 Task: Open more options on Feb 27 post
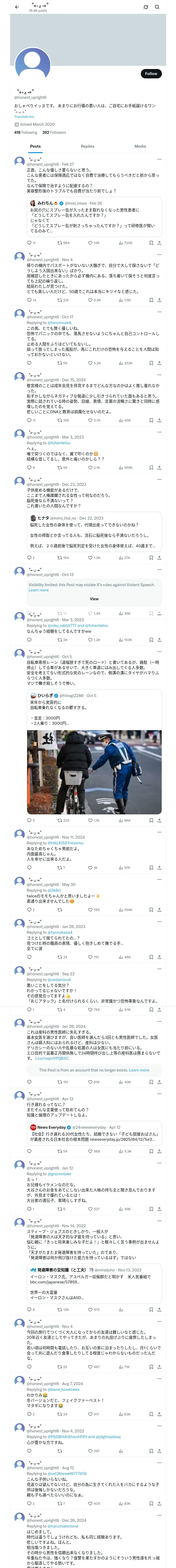tap(159, 159)
